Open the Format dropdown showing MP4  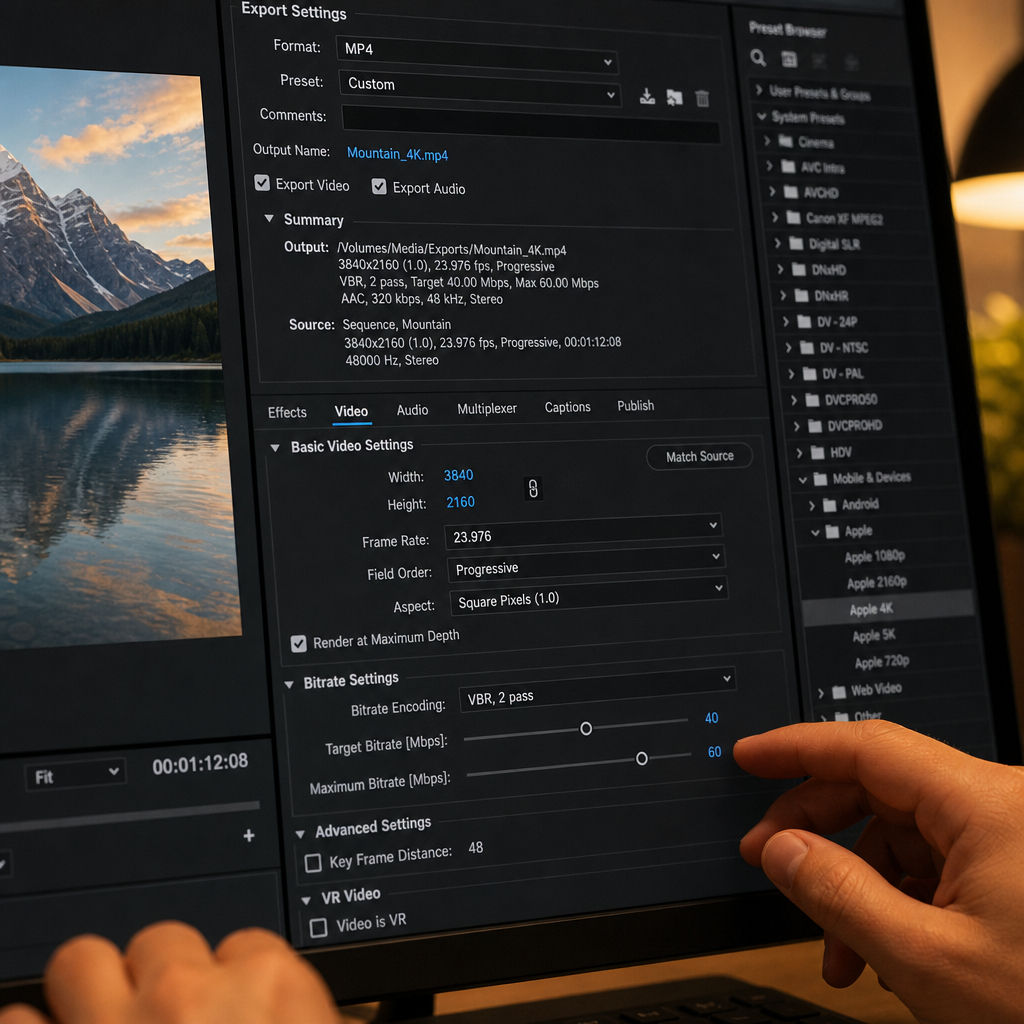[x=477, y=52]
